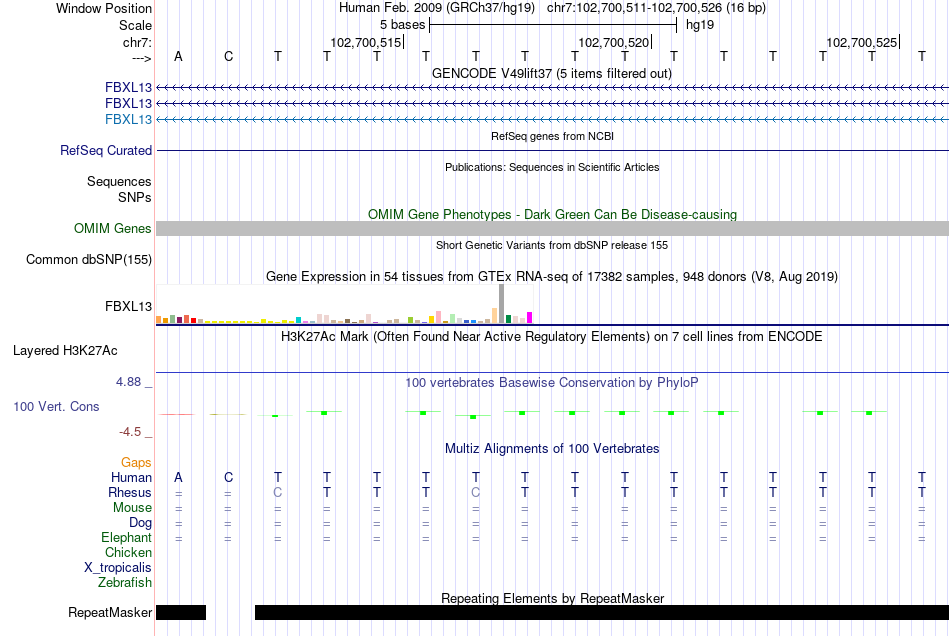Click the magenta GTEx expression bar

point(530,317)
